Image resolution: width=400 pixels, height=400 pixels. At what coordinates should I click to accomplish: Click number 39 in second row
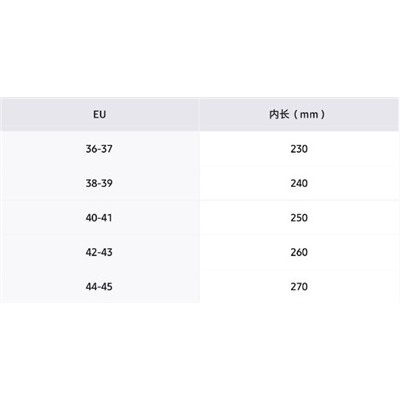[x=107, y=183]
